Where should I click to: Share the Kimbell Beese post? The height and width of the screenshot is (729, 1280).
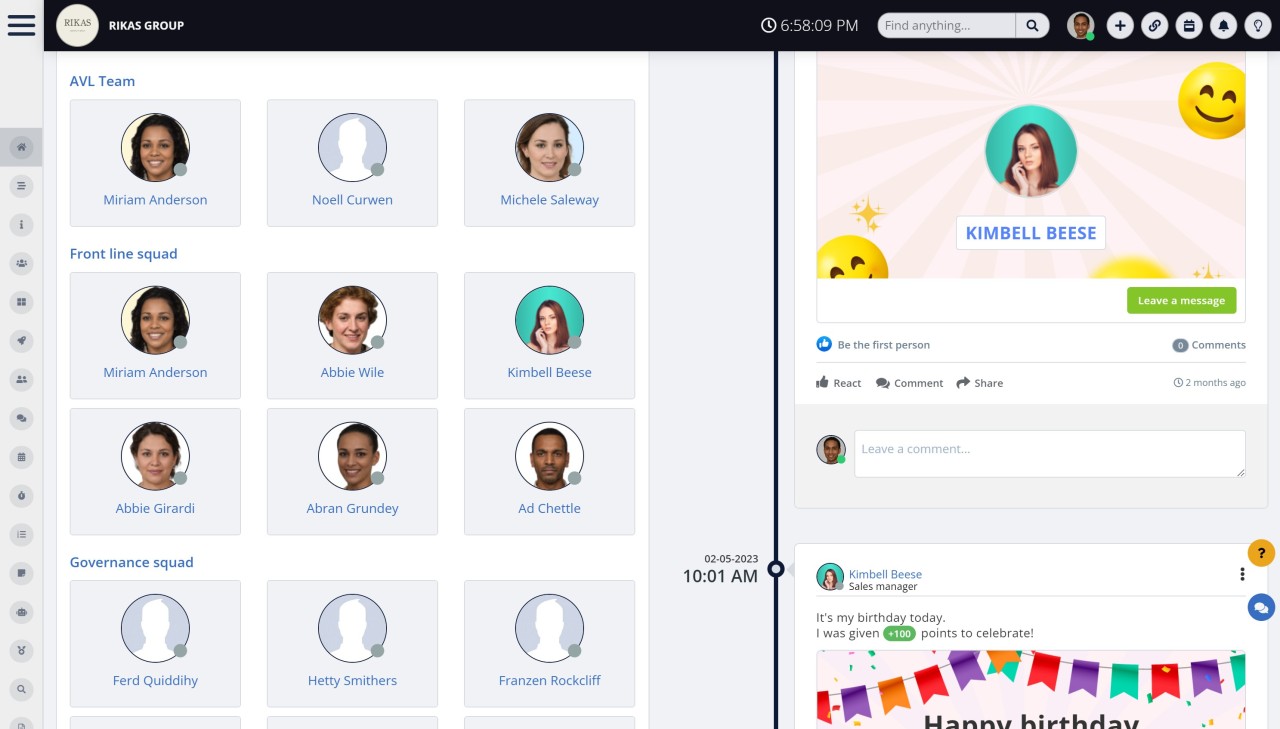[979, 382]
